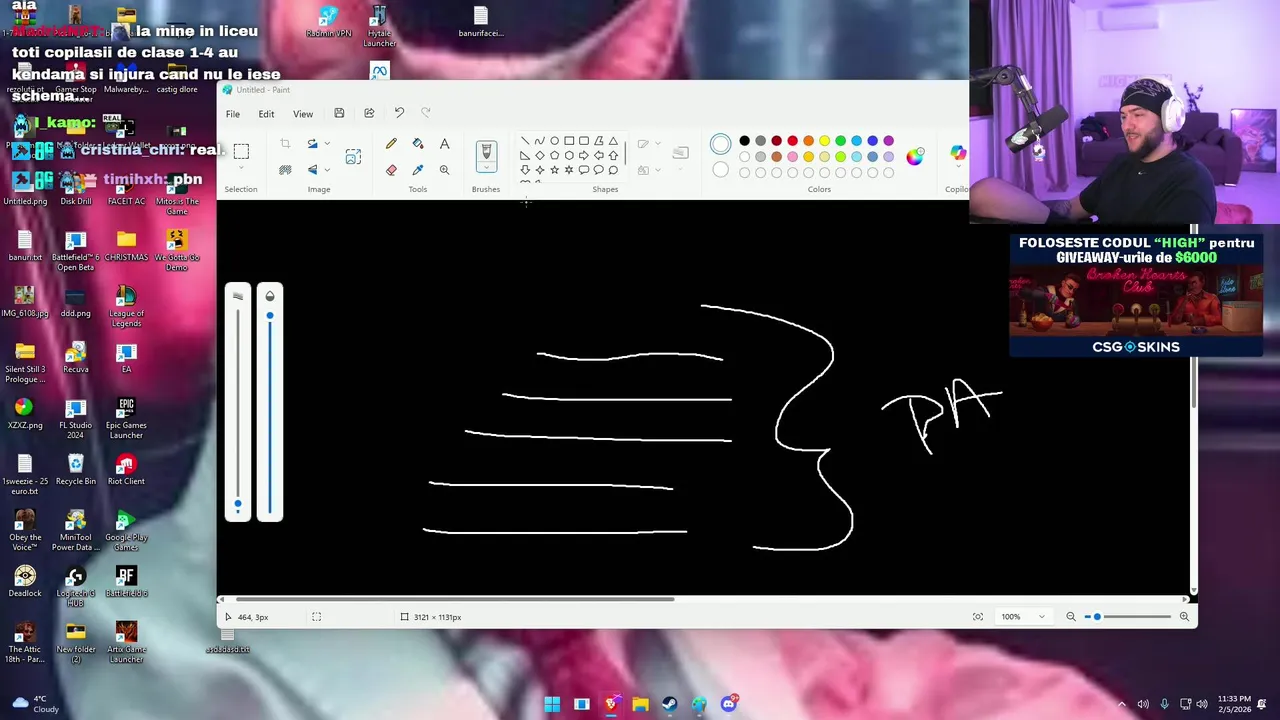Select the Pencil tool in Paint
This screenshot has height=720, width=1280.
[391, 144]
